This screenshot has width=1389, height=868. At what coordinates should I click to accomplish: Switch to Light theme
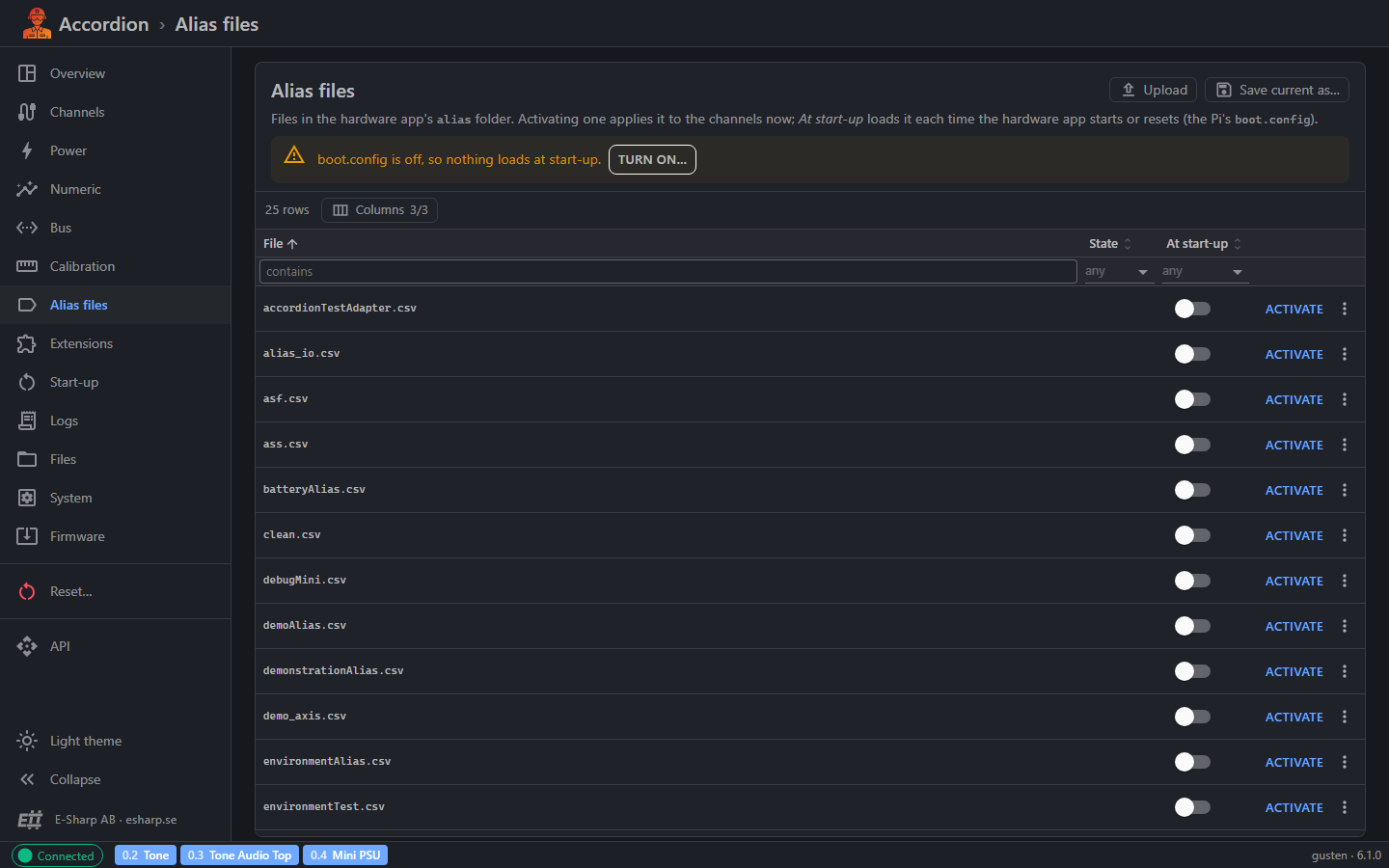pos(116,741)
